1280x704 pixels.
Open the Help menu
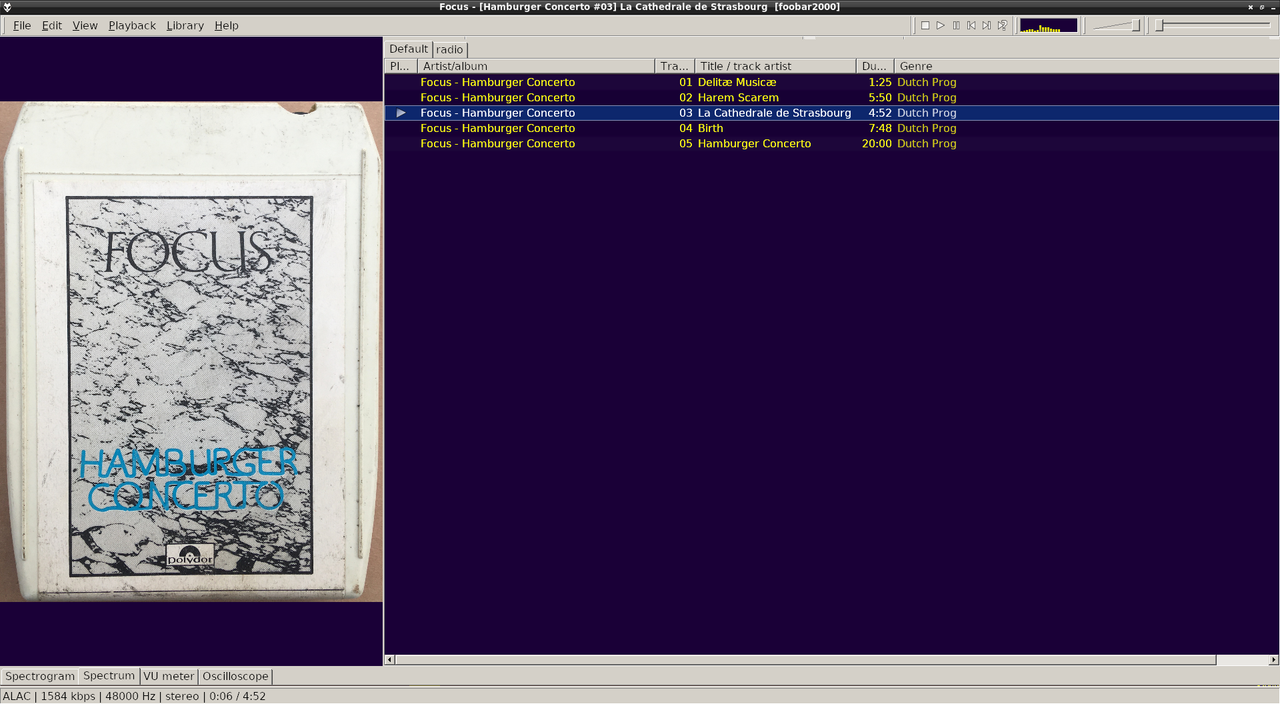[227, 25]
